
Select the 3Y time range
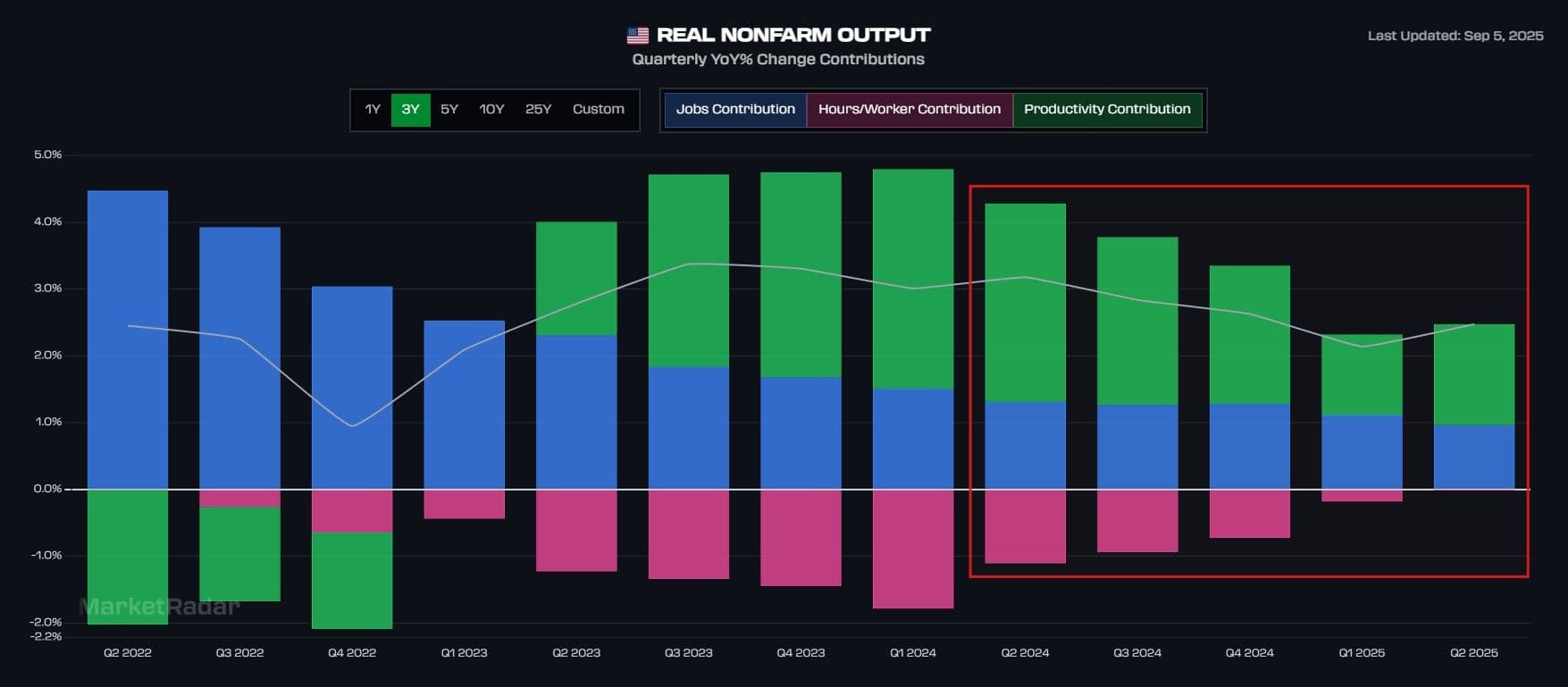coord(410,110)
